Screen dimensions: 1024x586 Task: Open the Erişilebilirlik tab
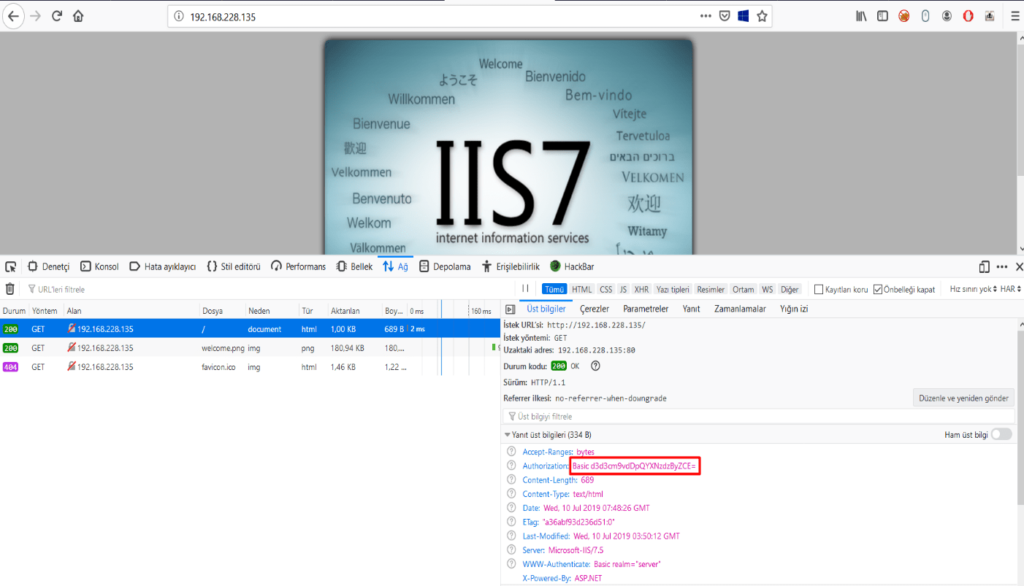point(511,267)
